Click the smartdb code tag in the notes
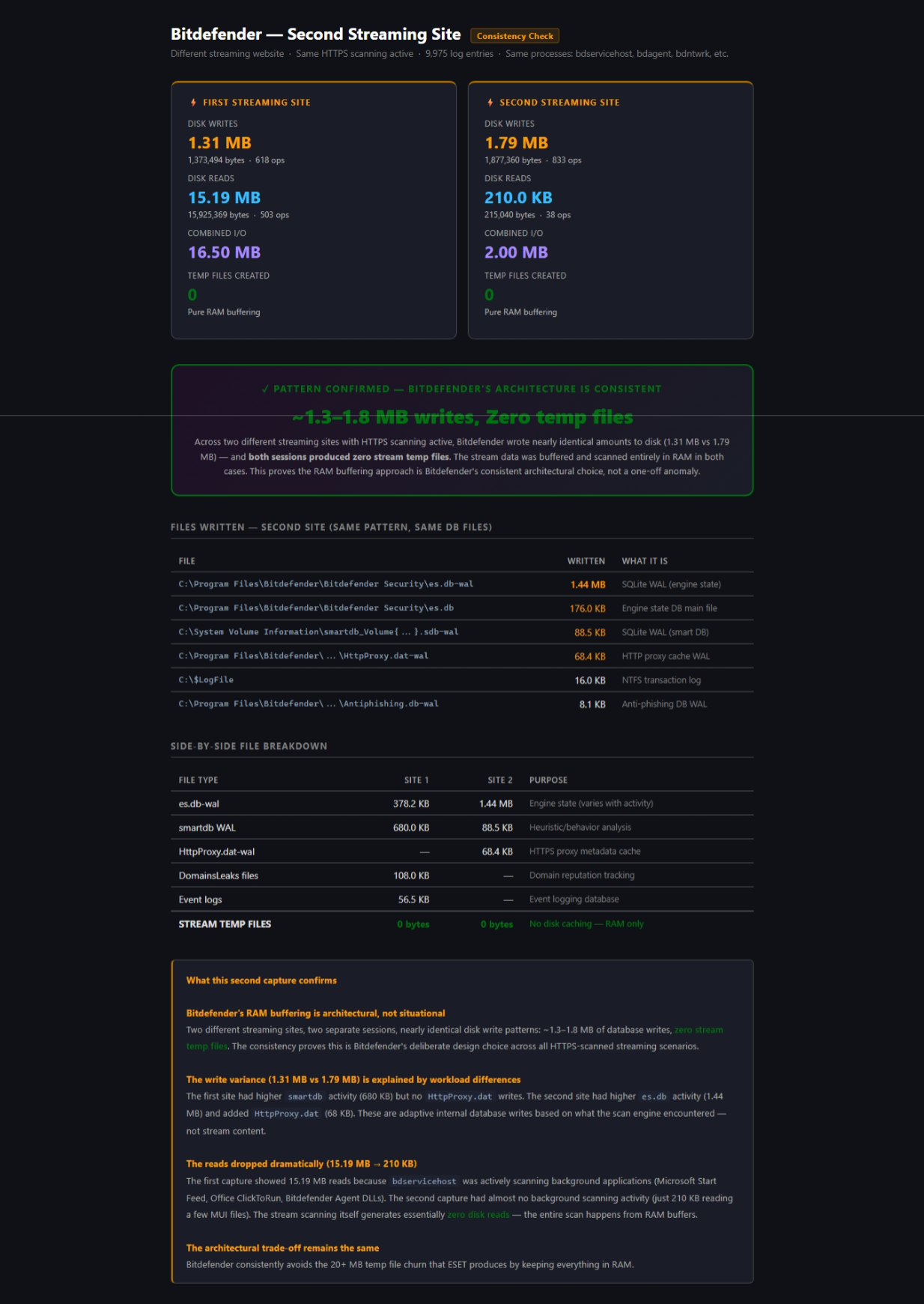Viewport: 924px width, 1304px height. 305,1097
